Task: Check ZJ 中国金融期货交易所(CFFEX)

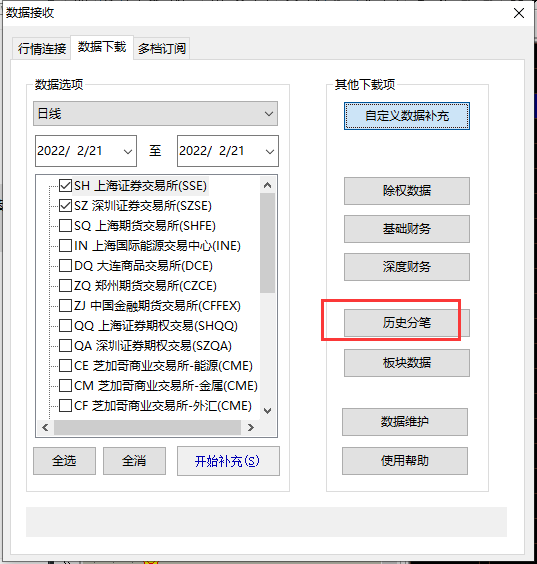Action: (65, 305)
